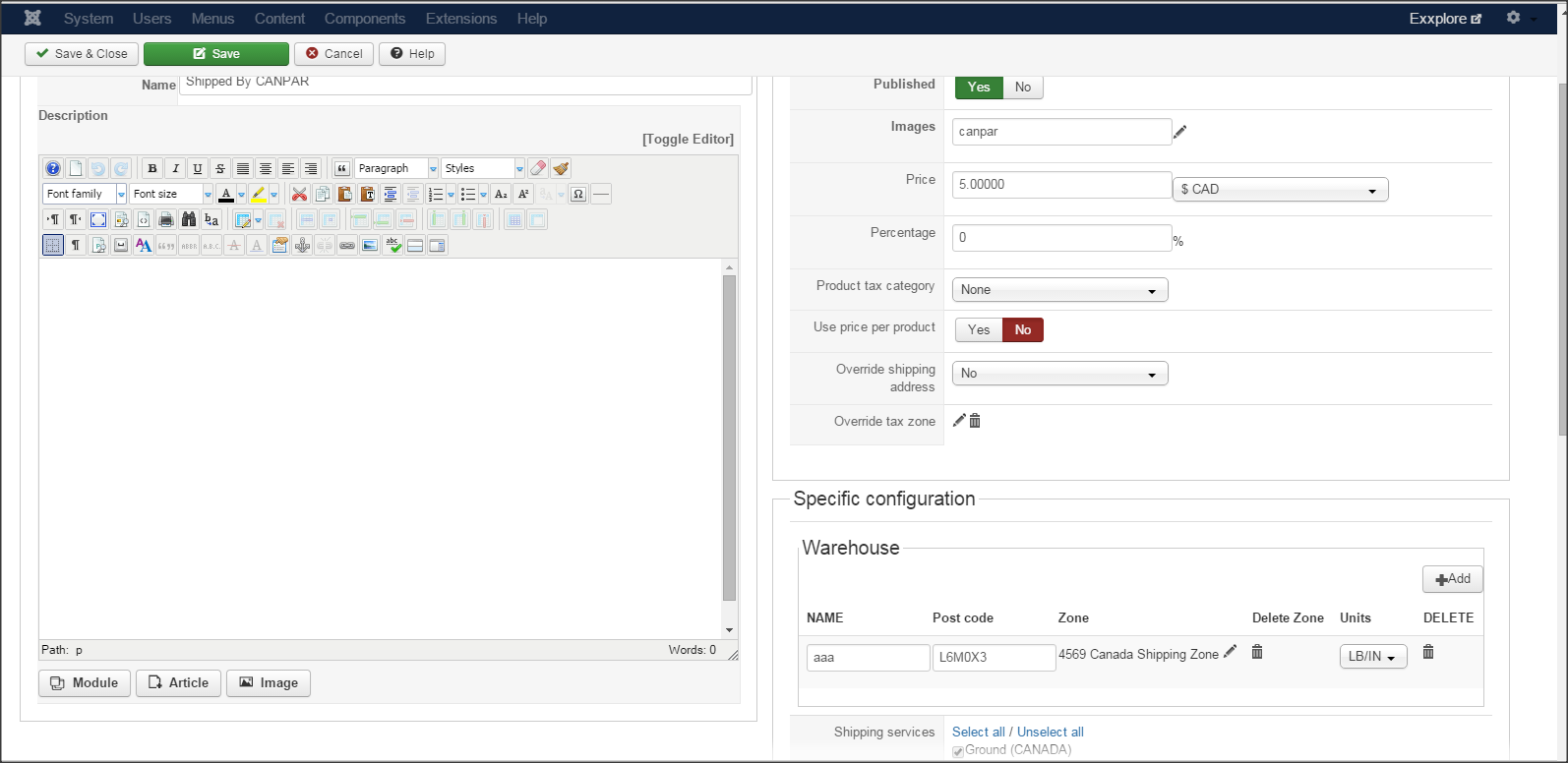Open the Styles dropdown
1568x763 pixels.
coord(483,168)
